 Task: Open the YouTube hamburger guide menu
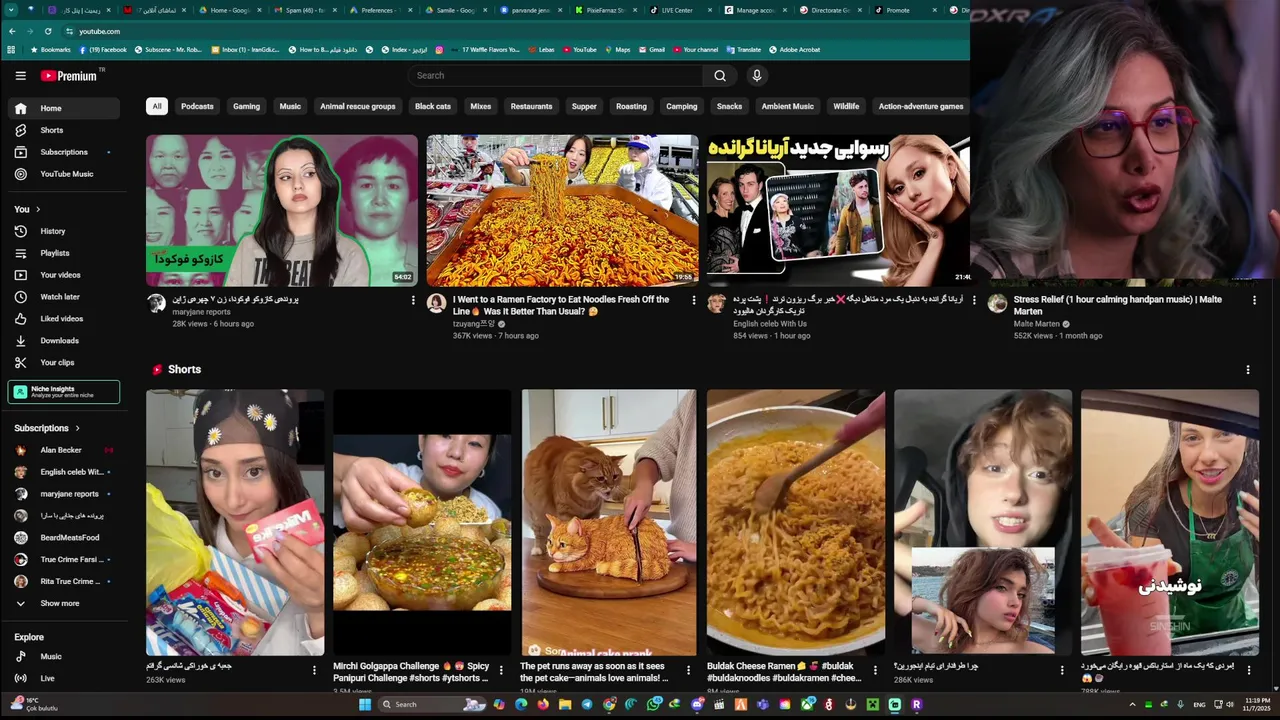point(20,76)
